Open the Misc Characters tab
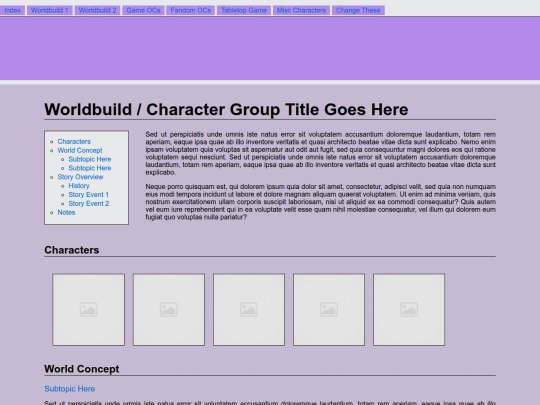540x405 pixels. (301, 10)
